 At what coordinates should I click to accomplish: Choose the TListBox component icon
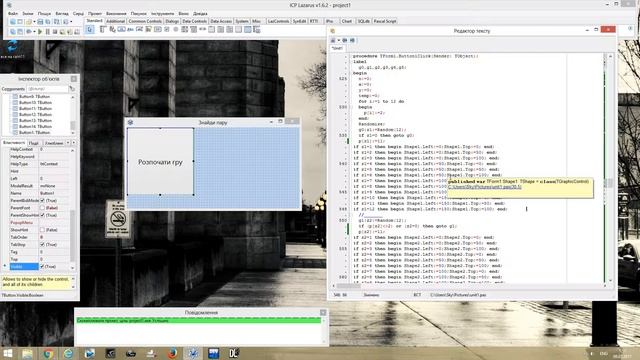184,29
